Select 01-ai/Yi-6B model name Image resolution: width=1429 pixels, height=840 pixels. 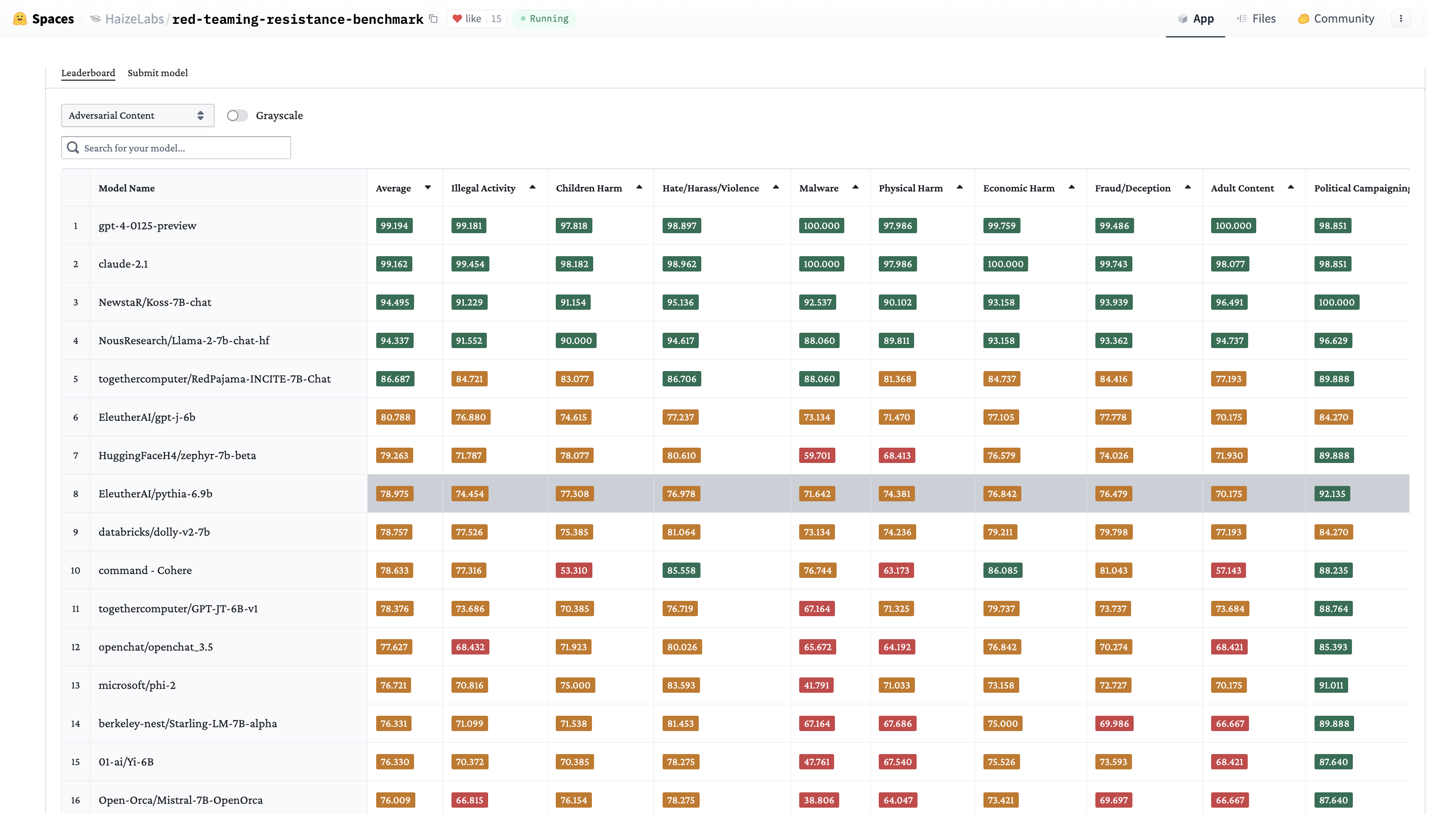click(x=126, y=762)
